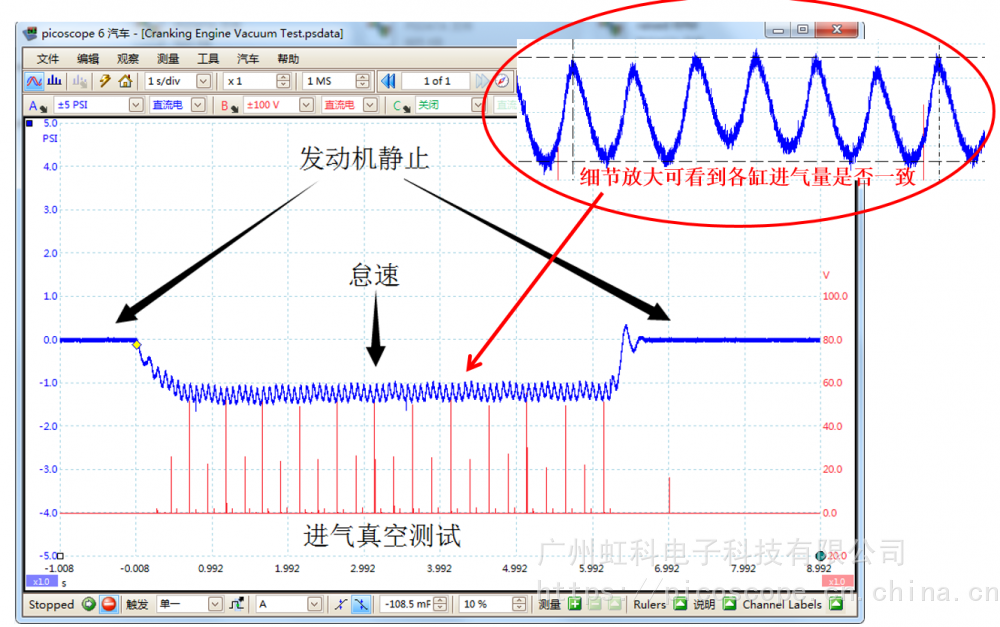Viewport: 1000px width, 627px height.
Task: Open channel A options button
Action: coord(37,105)
